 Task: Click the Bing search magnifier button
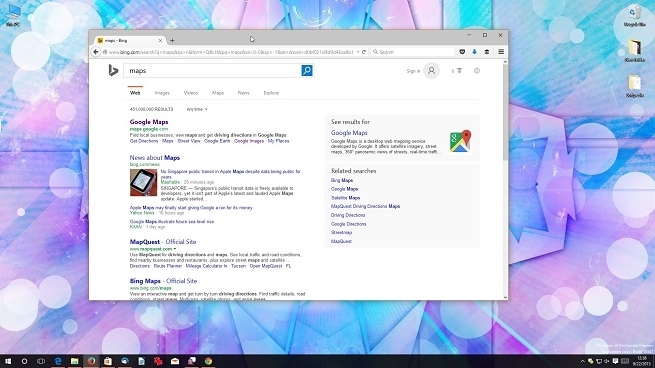pos(307,71)
